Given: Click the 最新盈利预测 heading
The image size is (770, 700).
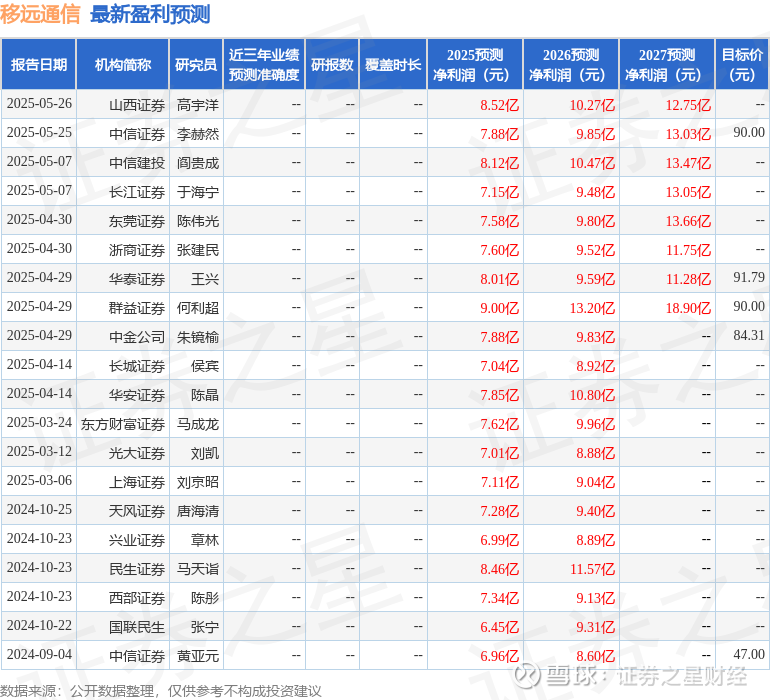Looking at the screenshot, I should (150, 14).
